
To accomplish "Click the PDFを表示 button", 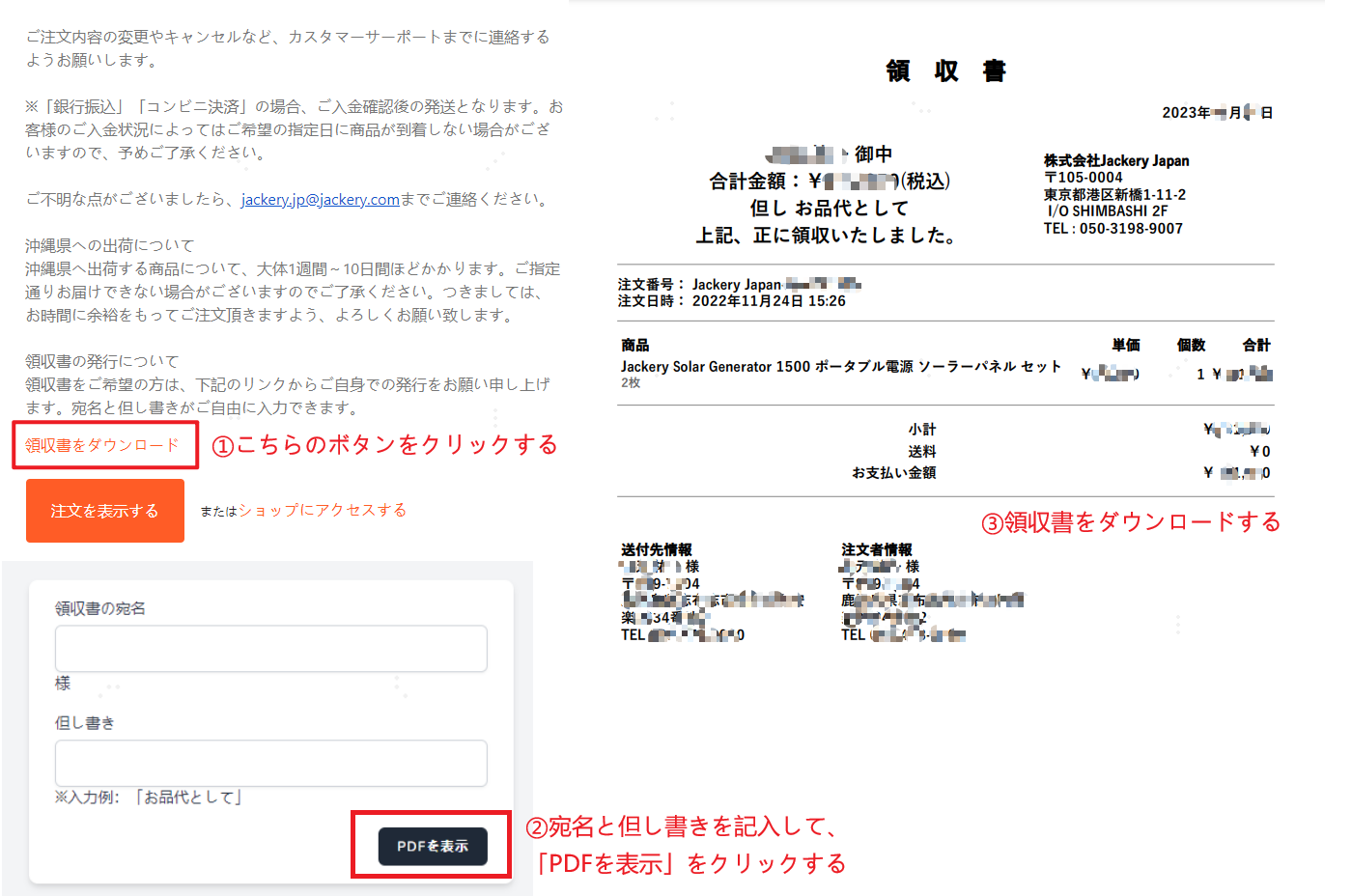I will (433, 846).
